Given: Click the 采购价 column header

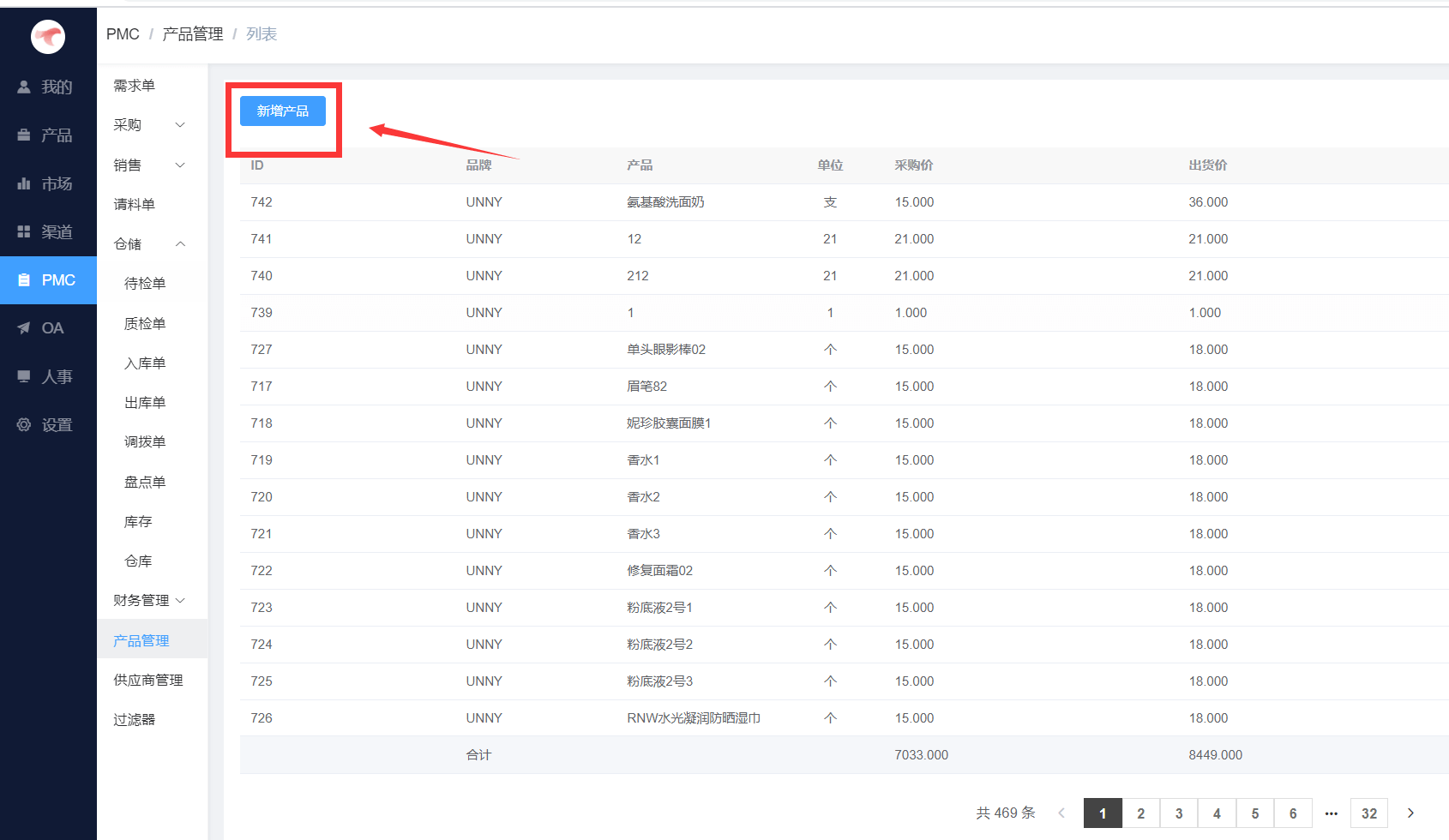Looking at the screenshot, I should click(x=914, y=165).
